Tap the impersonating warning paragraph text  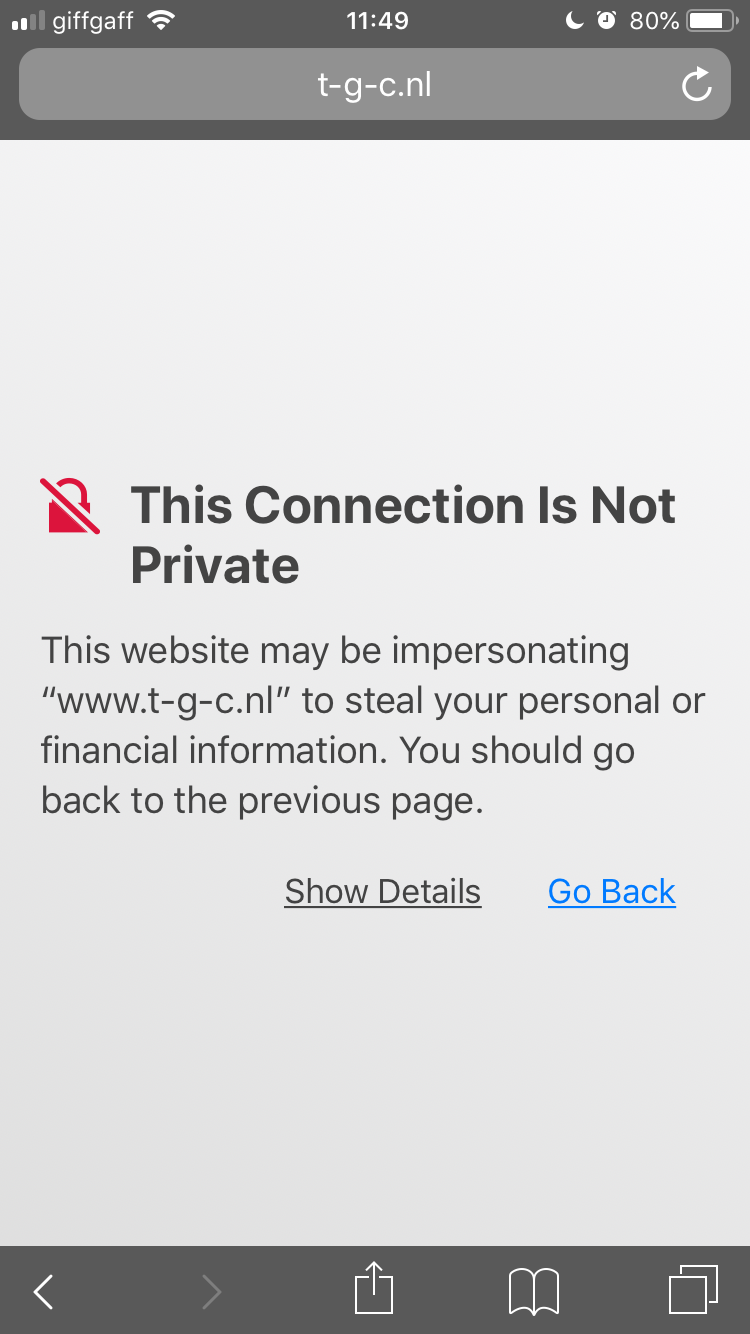pyautogui.click(x=373, y=725)
